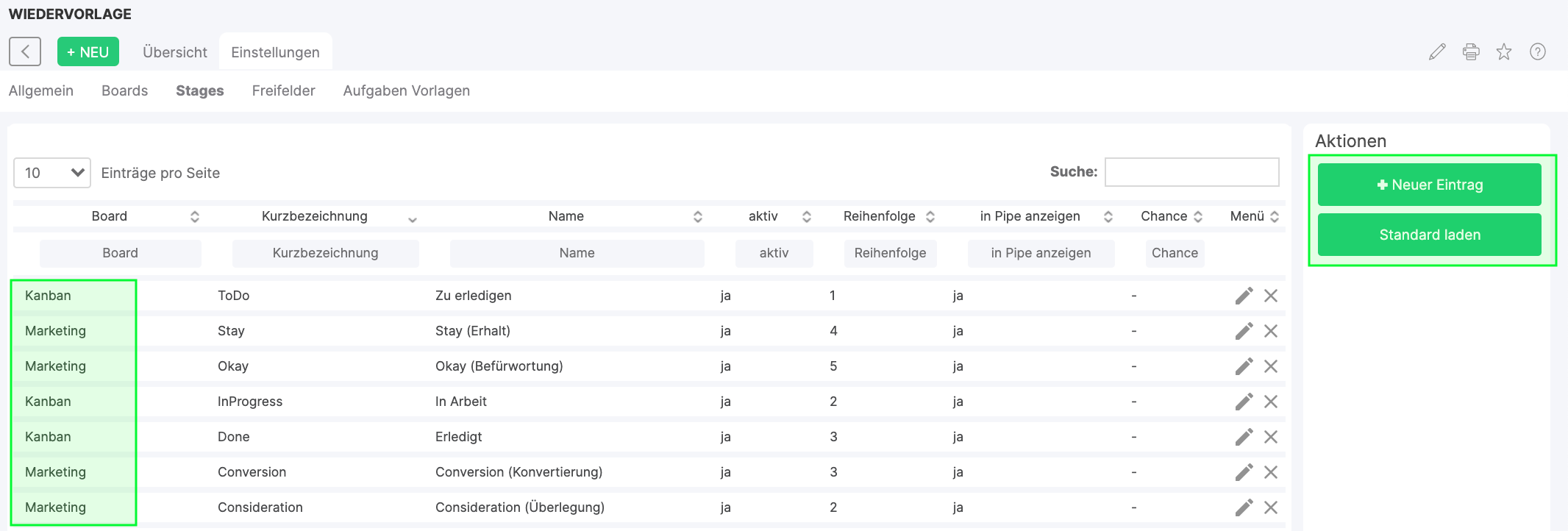The height and width of the screenshot is (531, 1568).
Task: Click the Neuer Eintrag button
Action: click(1429, 185)
